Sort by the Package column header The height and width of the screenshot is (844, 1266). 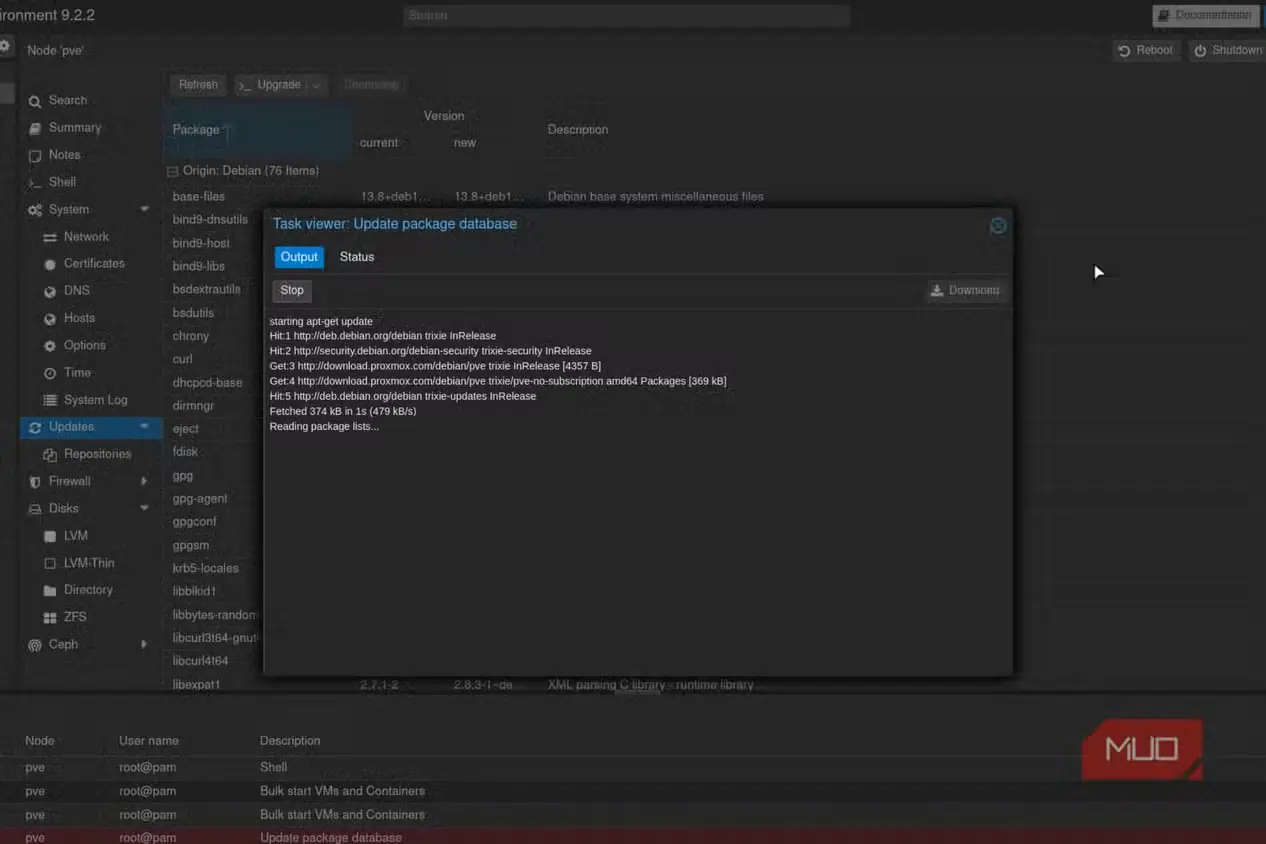point(257,129)
